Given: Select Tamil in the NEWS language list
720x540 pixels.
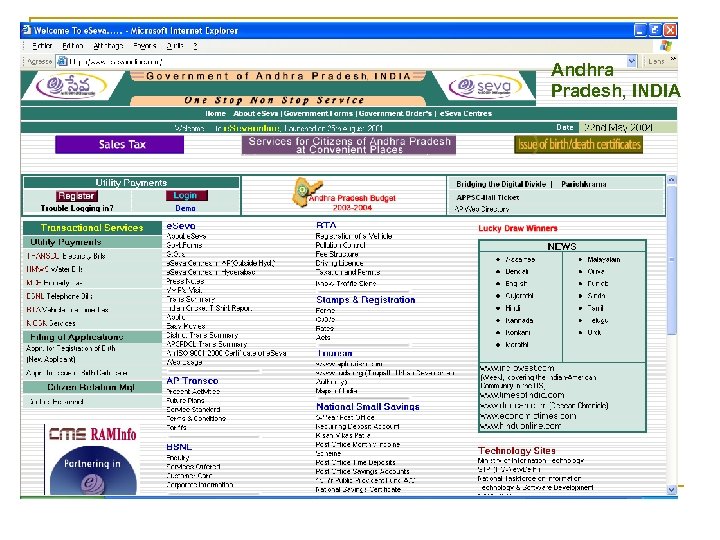Looking at the screenshot, I should pyautogui.click(x=596, y=308).
